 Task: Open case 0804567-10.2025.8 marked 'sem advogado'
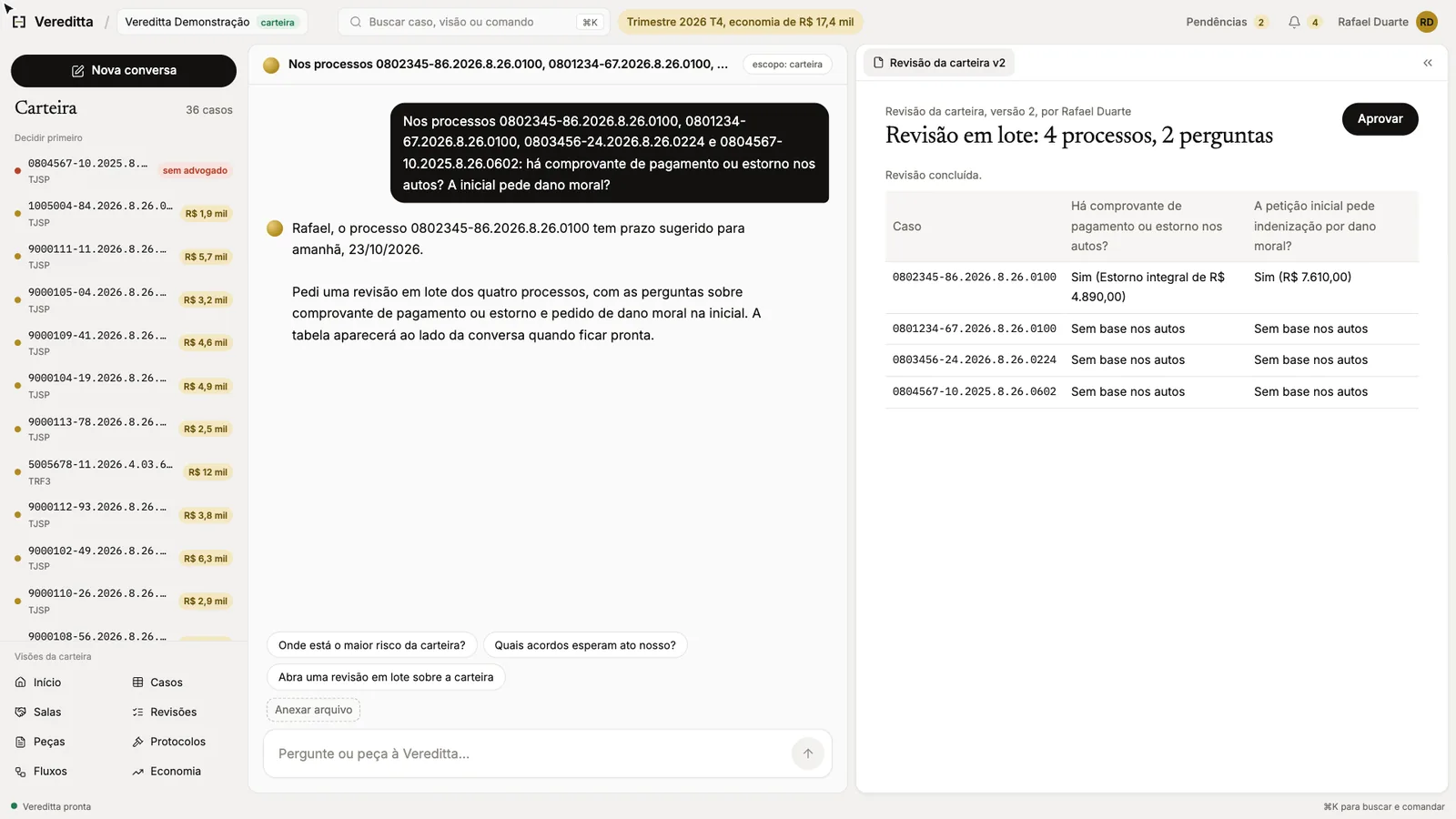(124, 170)
